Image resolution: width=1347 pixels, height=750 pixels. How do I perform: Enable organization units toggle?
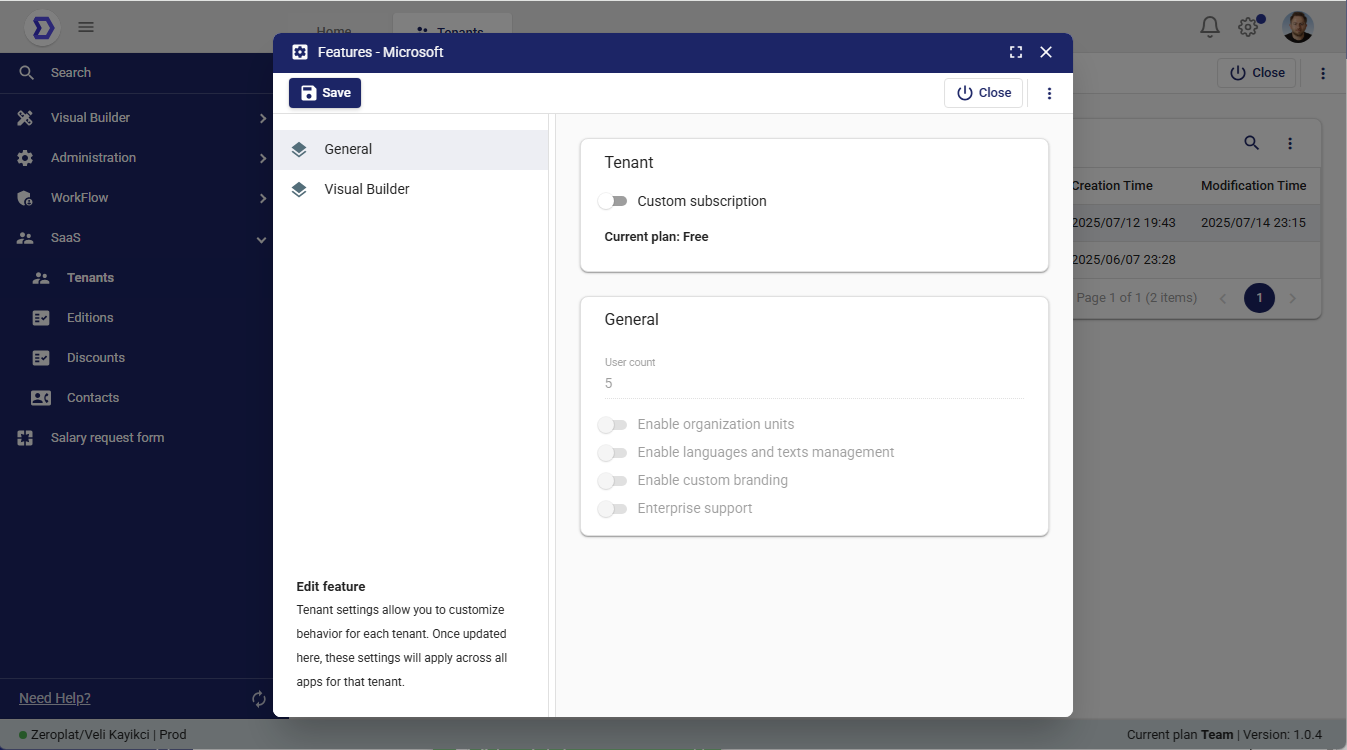tap(612, 425)
